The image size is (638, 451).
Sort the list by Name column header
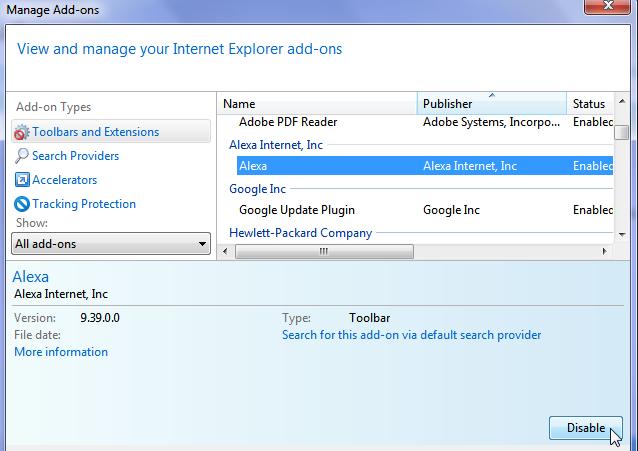pyautogui.click(x=317, y=104)
